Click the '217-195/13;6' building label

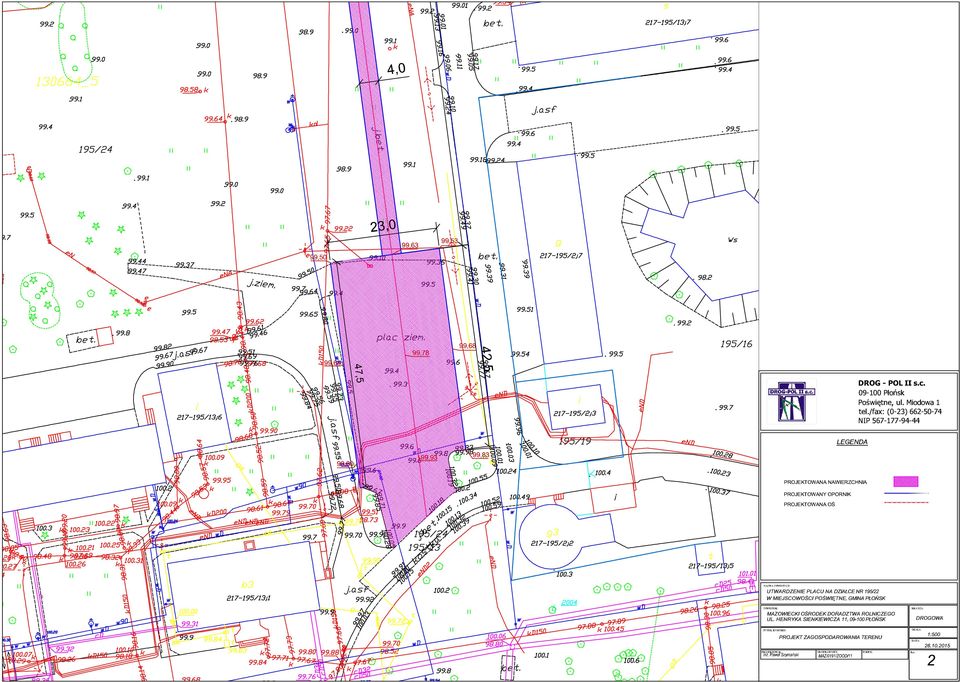199,417
